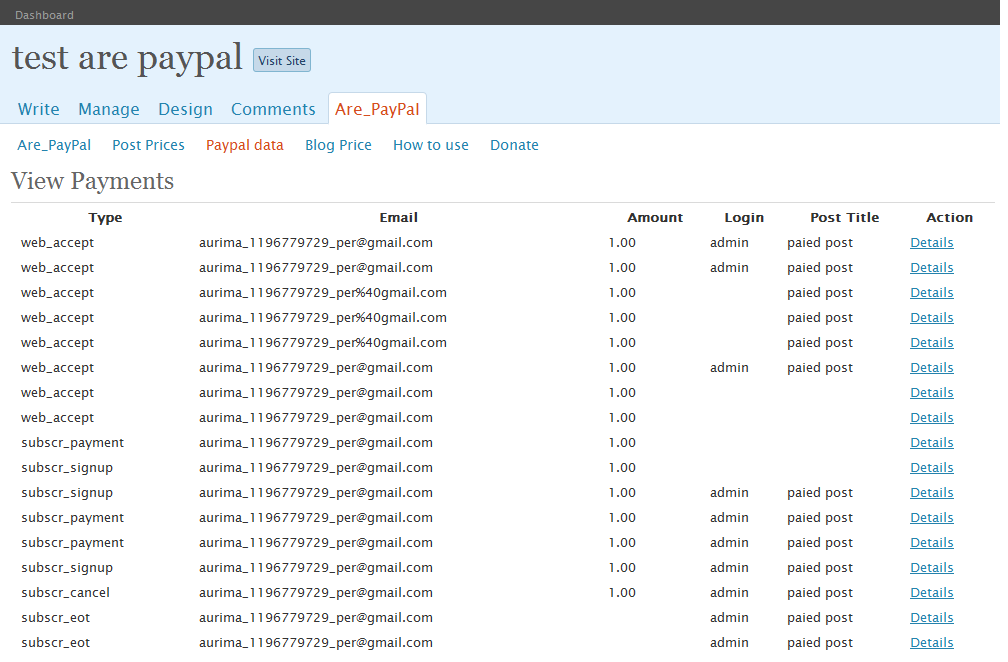Select admin login in last subscr_eot row
1008x662 pixels.
tap(729, 643)
